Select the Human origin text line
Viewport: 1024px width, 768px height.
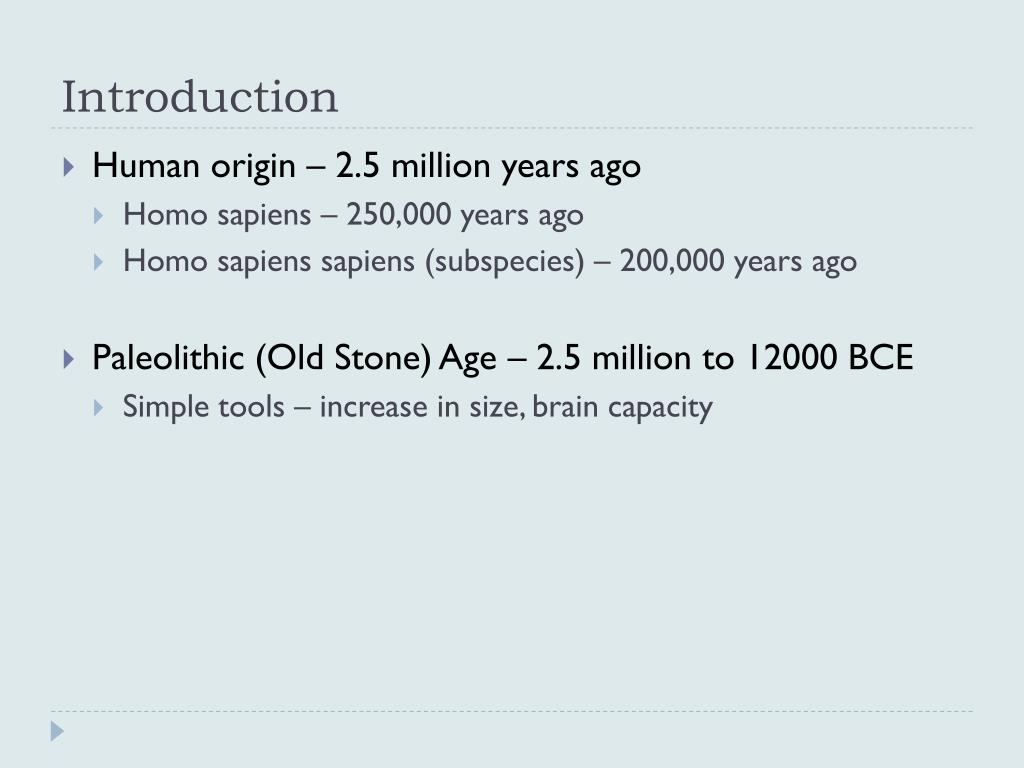click(366, 166)
